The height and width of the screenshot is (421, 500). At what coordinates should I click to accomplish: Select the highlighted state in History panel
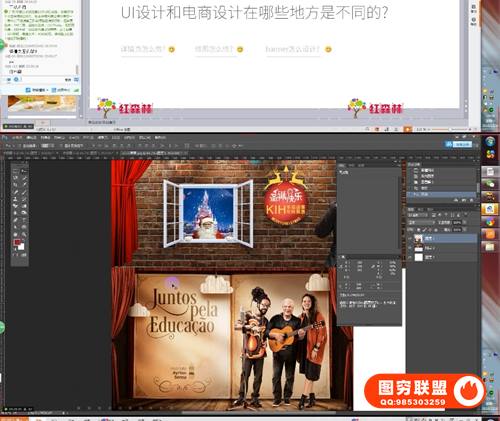[x=441, y=194]
